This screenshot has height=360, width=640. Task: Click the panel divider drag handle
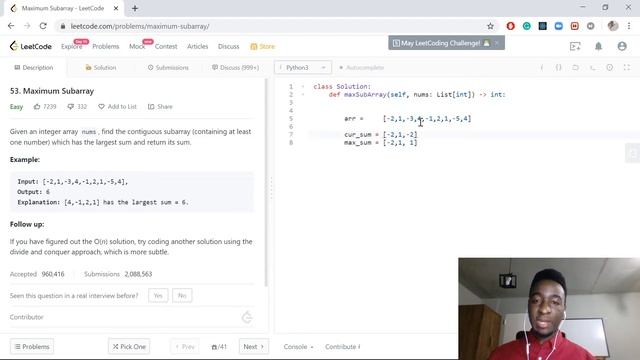(271, 188)
